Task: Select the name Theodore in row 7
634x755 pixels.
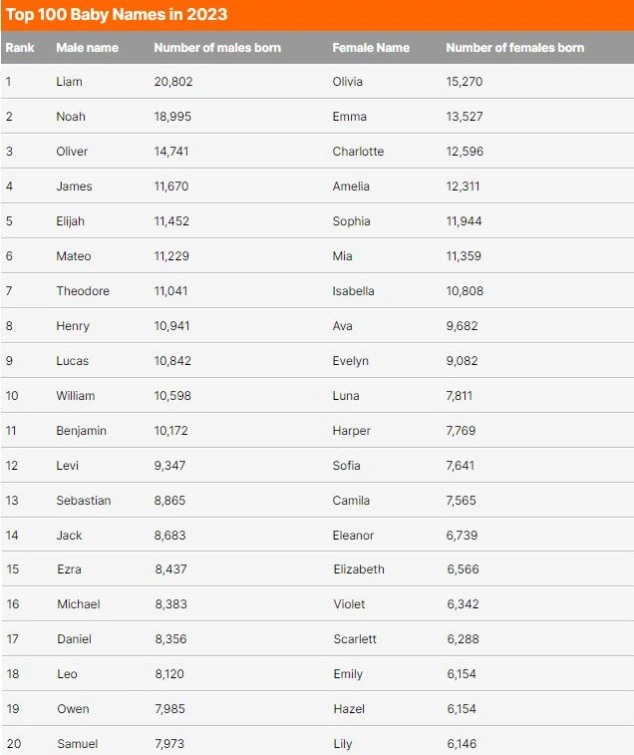Action: click(x=83, y=291)
